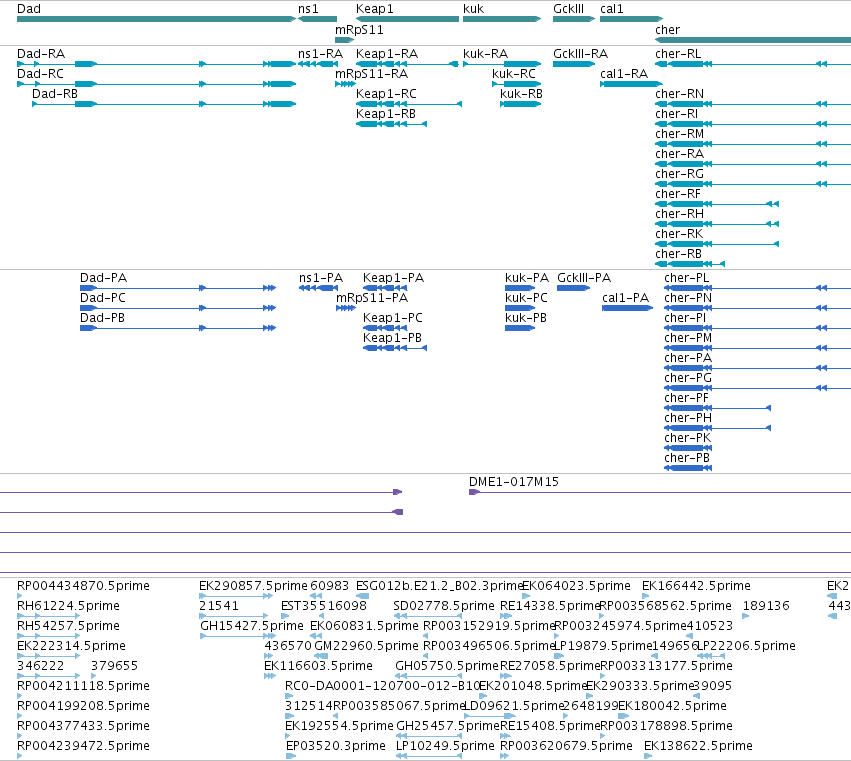Select the EK290857.5prime EST label

pos(253,586)
